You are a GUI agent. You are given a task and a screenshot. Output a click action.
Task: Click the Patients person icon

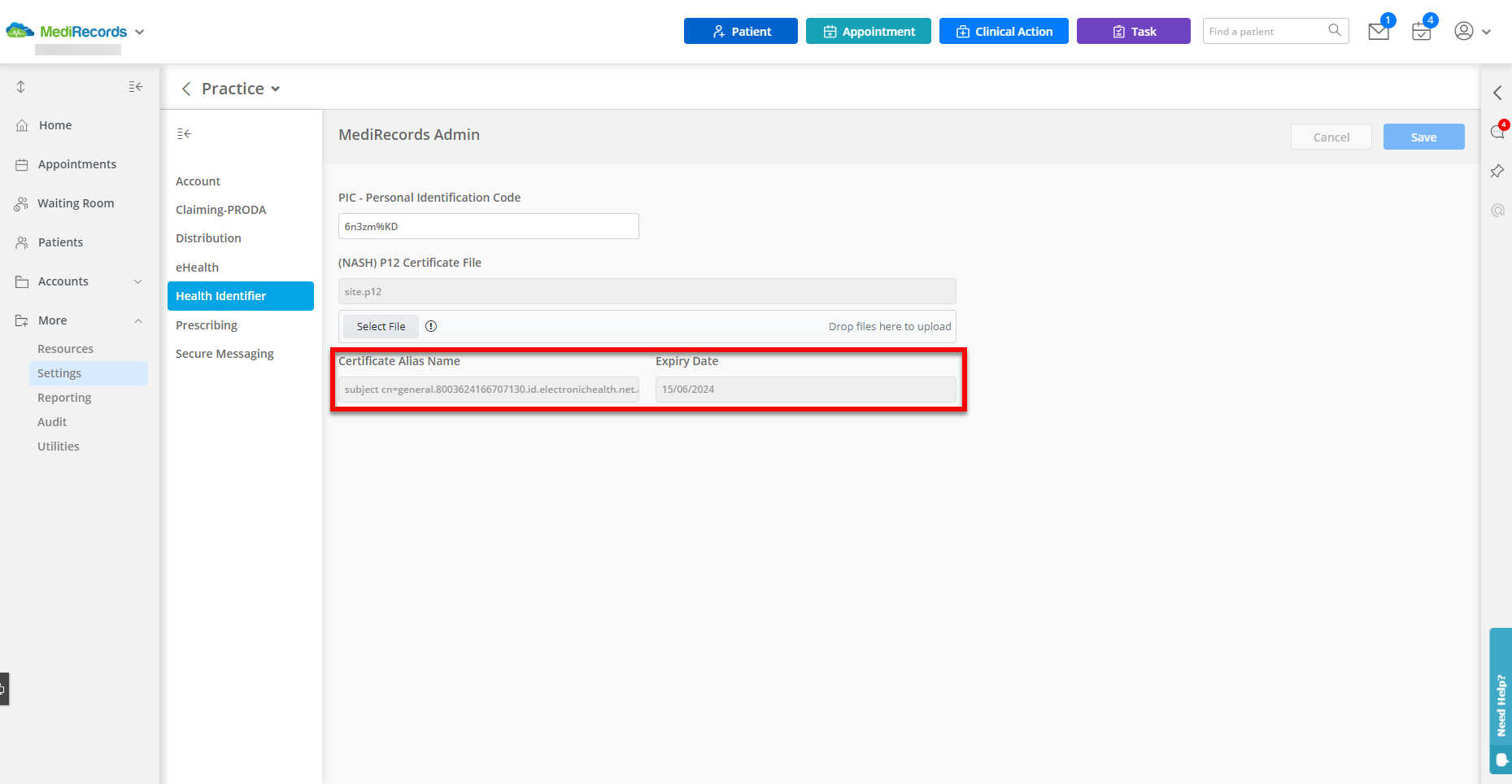pyautogui.click(x=22, y=242)
